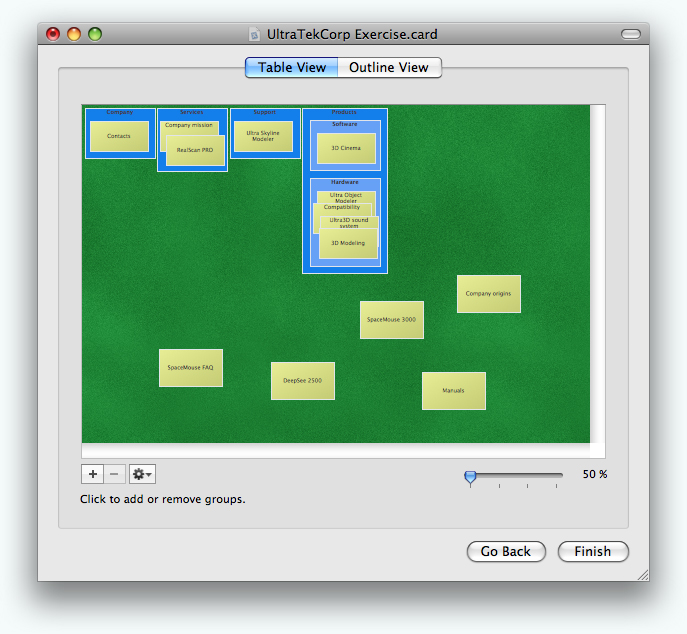
Task: Click the Go Back button
Action: (506, 551)
